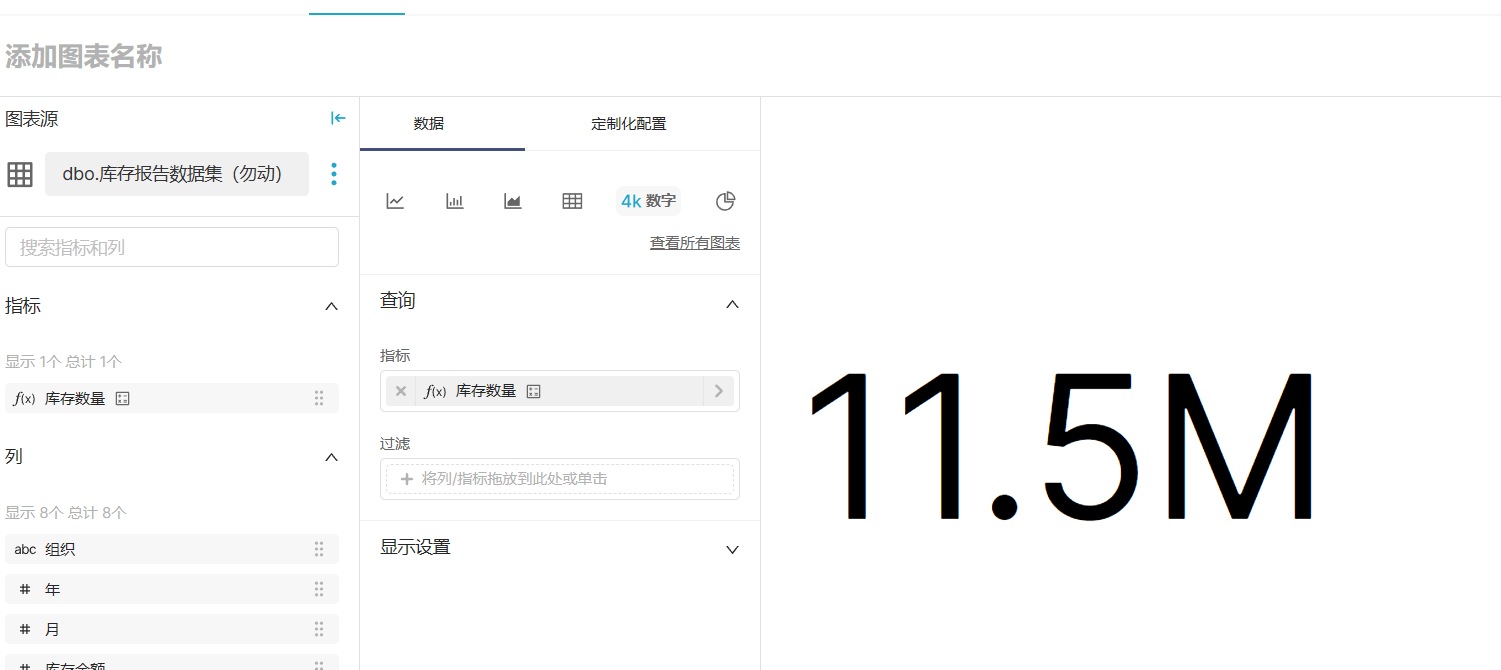Click the certified icon beside 库存数量 in list

[x=123, y=398]
